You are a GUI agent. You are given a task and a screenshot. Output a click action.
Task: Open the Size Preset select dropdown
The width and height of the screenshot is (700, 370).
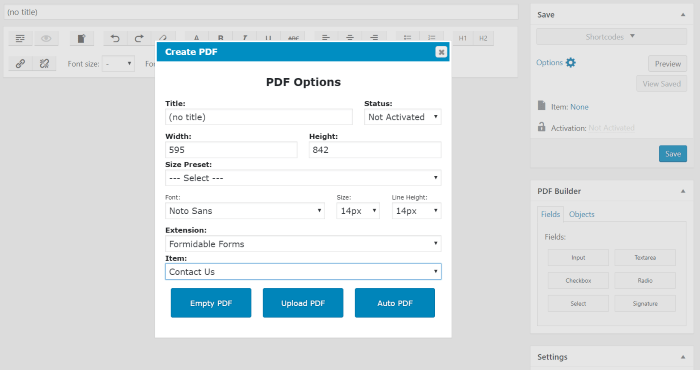[303, 178]
